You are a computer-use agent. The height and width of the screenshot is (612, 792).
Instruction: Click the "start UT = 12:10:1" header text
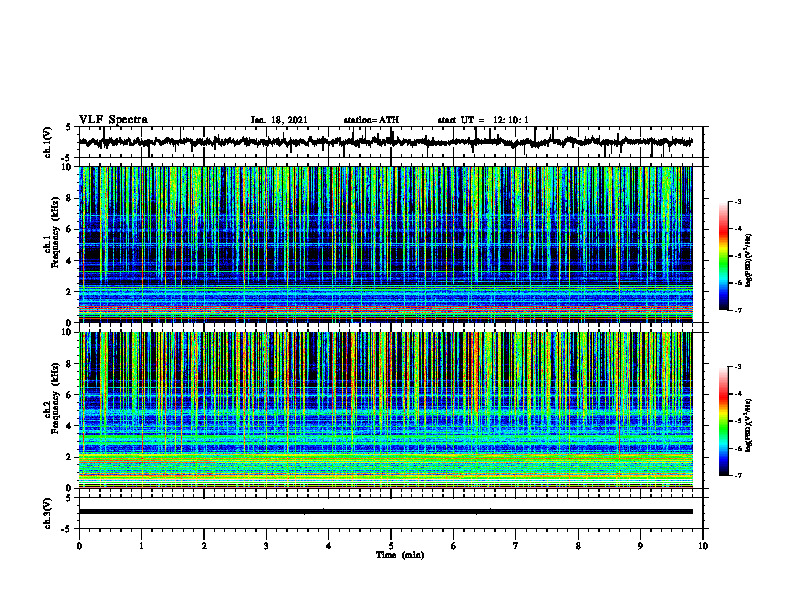click(x=483, y=120)
